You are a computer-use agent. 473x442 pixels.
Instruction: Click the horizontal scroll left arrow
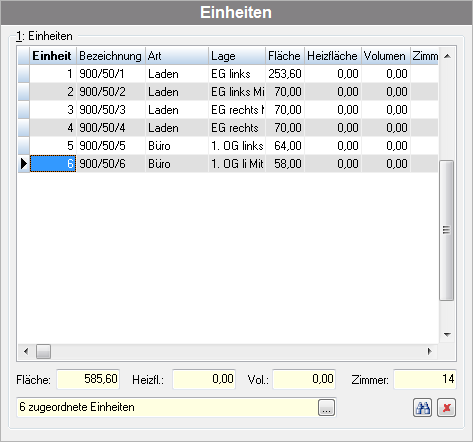pyautogui.click(x=26, y=351)
